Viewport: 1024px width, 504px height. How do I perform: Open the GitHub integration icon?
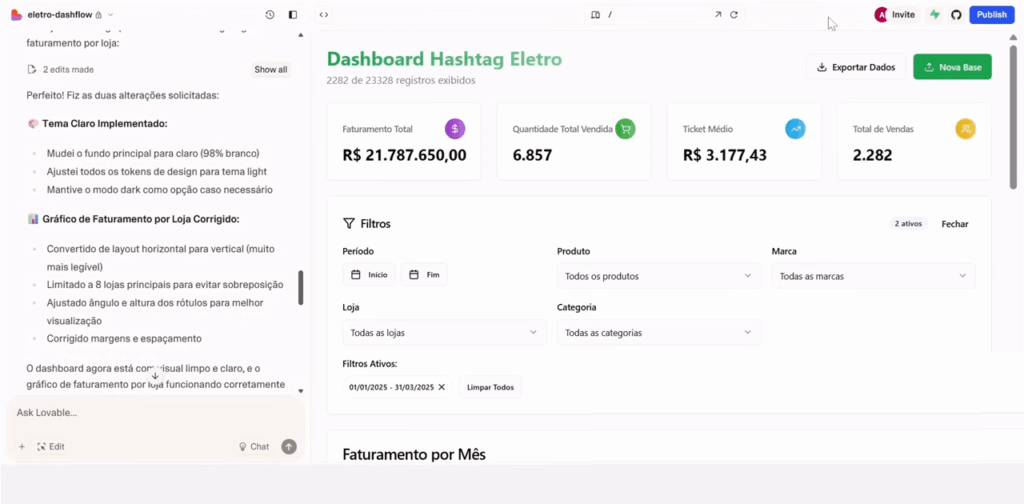pyautogui.click(x=956, y=14)
